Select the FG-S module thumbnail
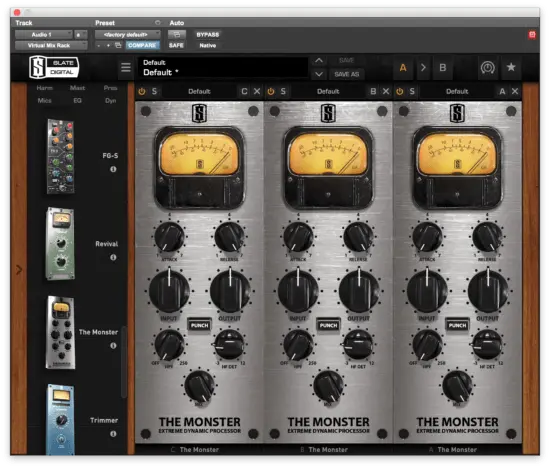The width and height of the screenshot is (550, 468). tap(61, 156)
